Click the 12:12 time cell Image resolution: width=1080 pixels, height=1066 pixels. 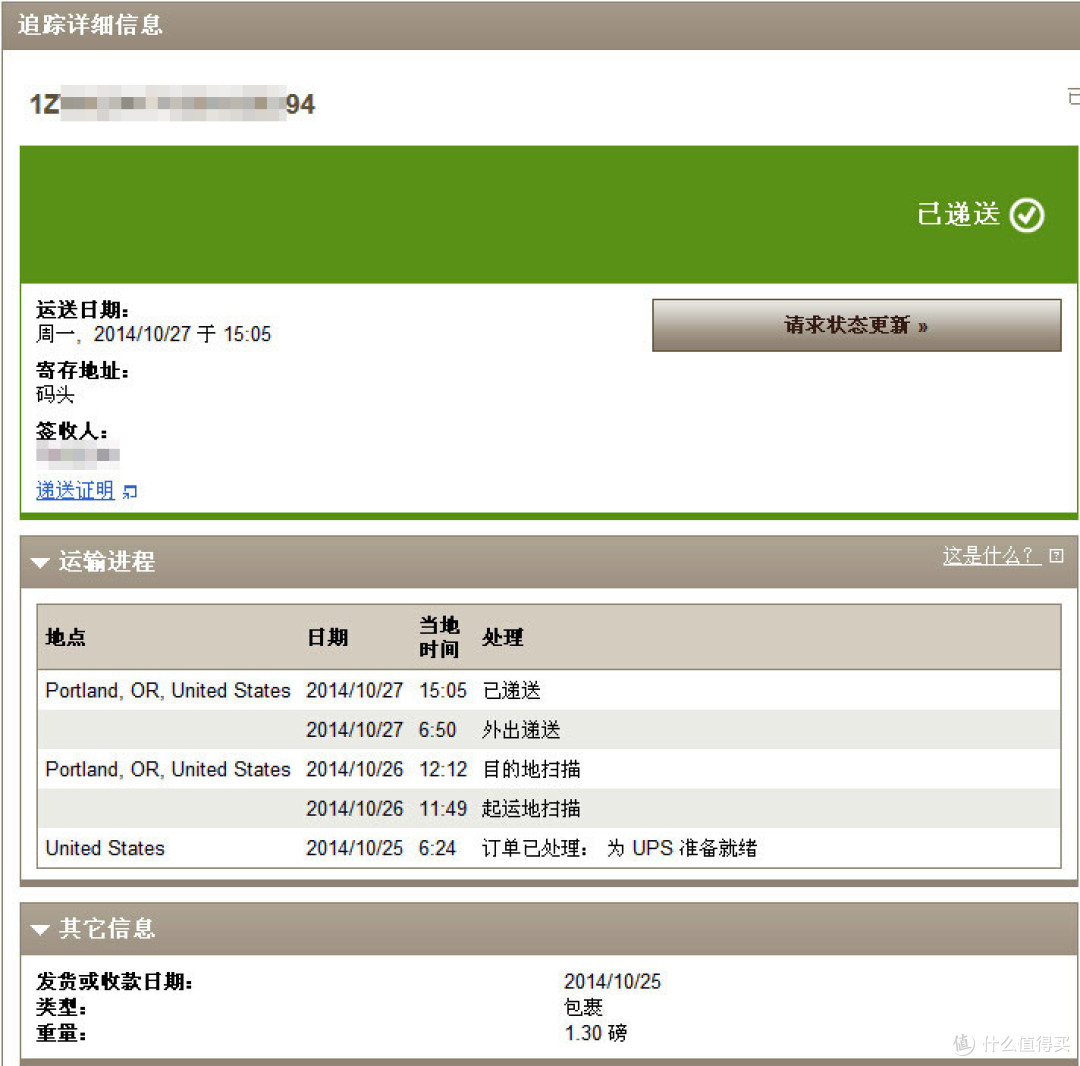(443, 769)
